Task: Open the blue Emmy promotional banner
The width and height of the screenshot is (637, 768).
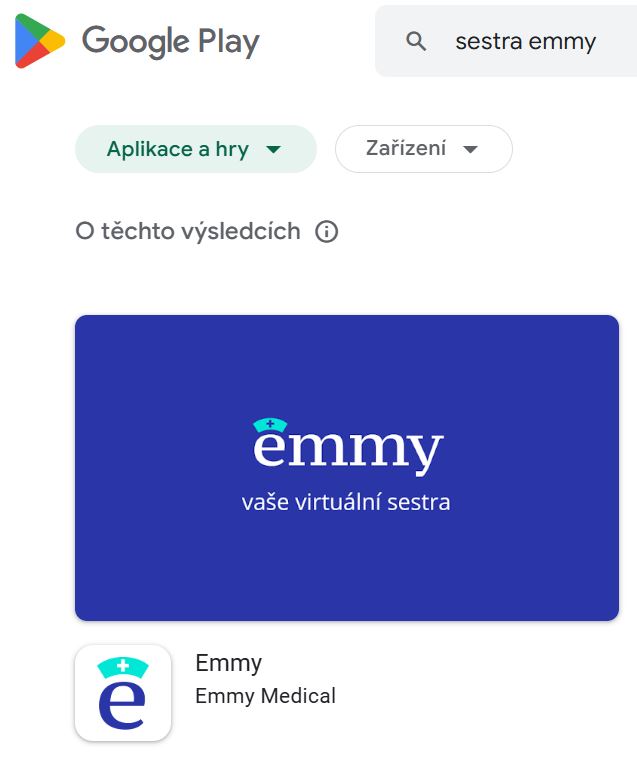Action: (x=347, y=468)
